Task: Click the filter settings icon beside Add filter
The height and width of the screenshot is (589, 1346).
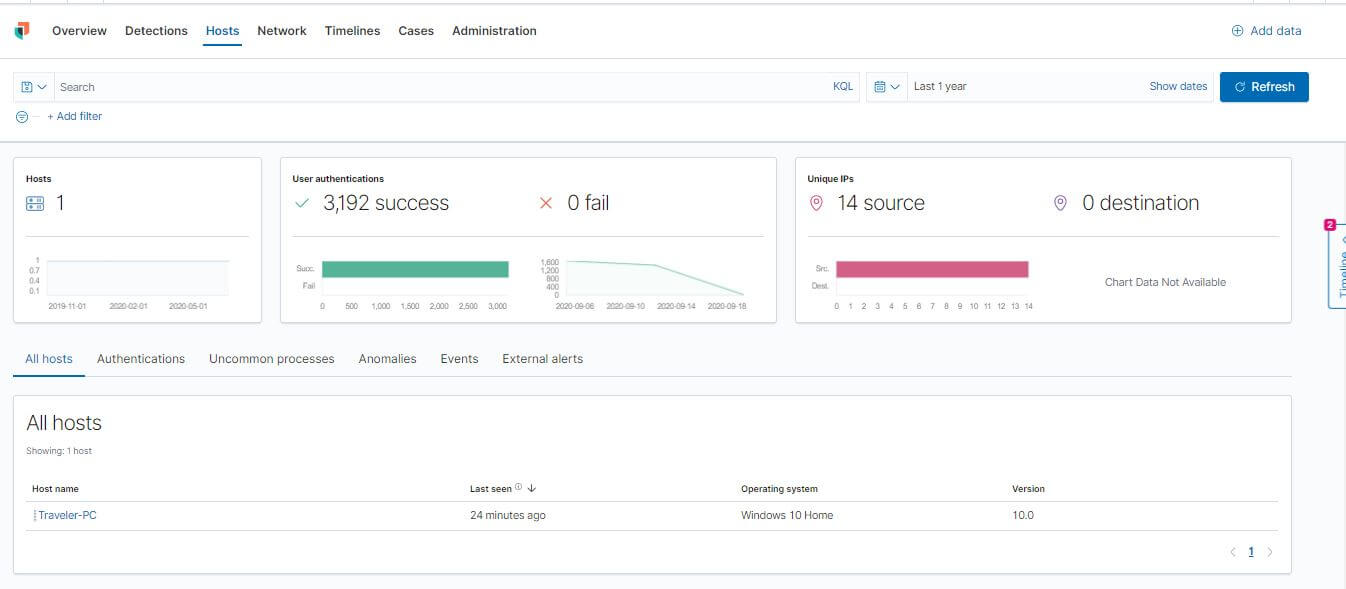Action: click(x=20, y=116)
